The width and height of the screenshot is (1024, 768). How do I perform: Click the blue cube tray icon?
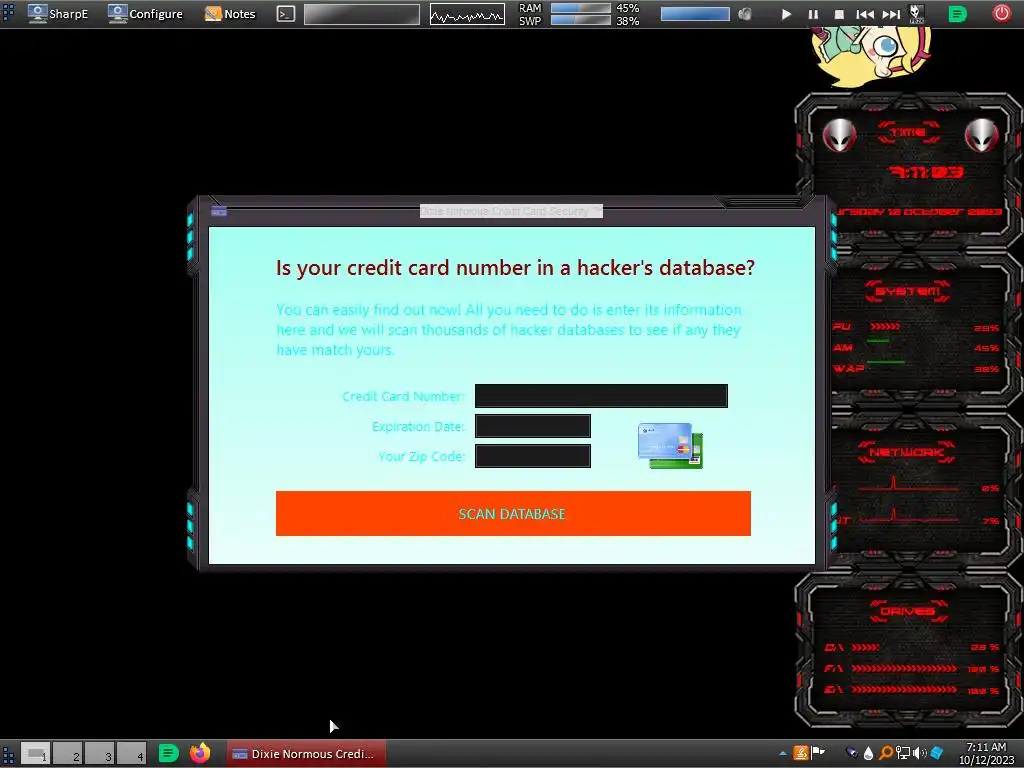[937, 754]
